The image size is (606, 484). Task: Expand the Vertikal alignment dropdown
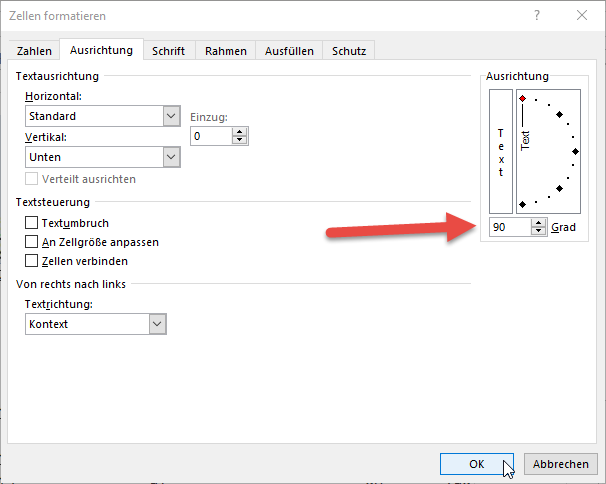[170, 157]
